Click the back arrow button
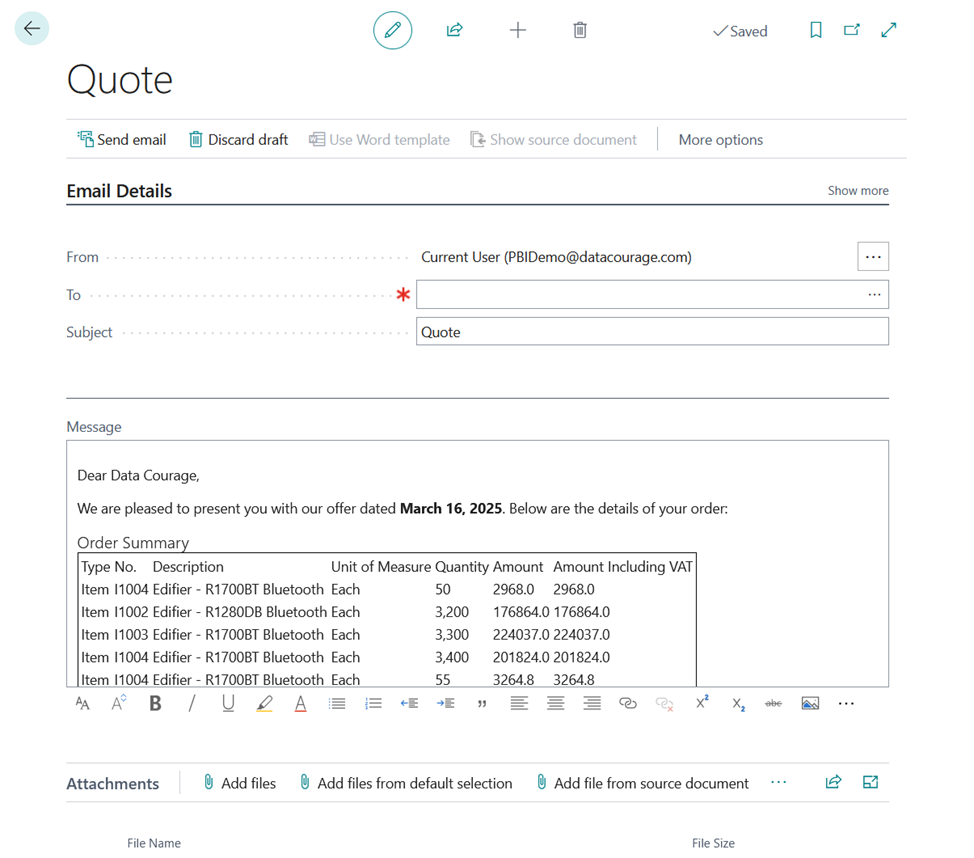Image resolution: width=974 pixels, height=858 pixels. pyautogui.click(x=32, y=29)
